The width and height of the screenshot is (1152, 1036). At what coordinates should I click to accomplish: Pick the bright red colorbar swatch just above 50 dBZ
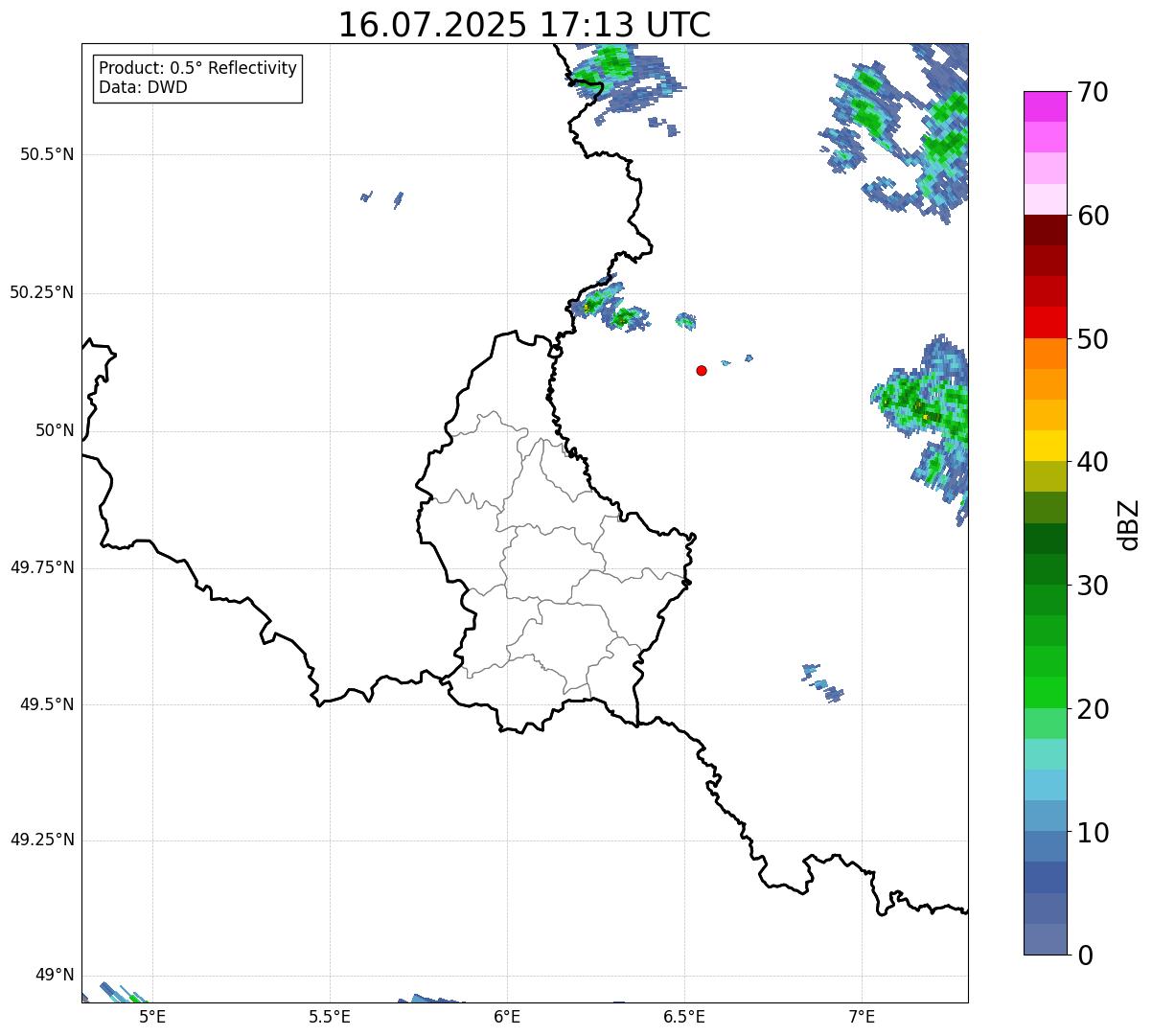point(1046,323)
